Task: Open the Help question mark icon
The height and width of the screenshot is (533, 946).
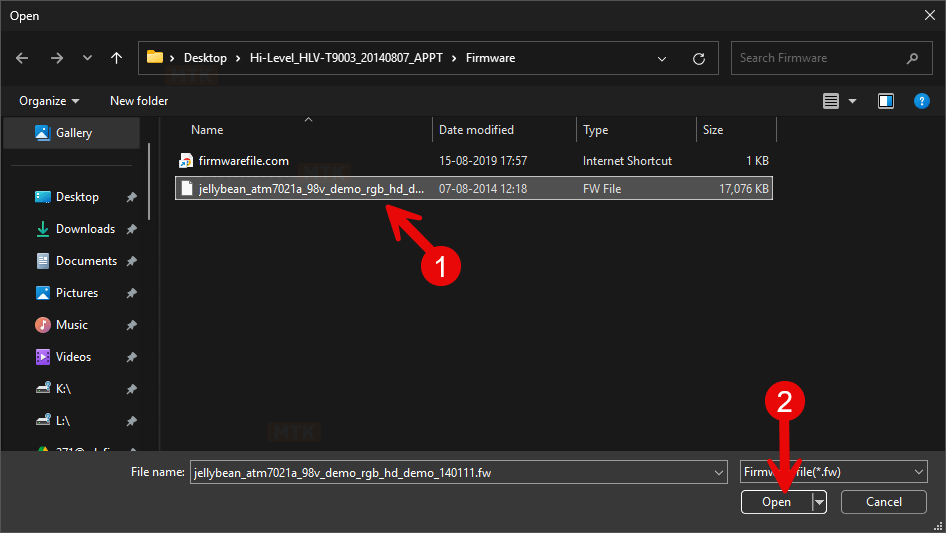Action: tap(922, 101)
